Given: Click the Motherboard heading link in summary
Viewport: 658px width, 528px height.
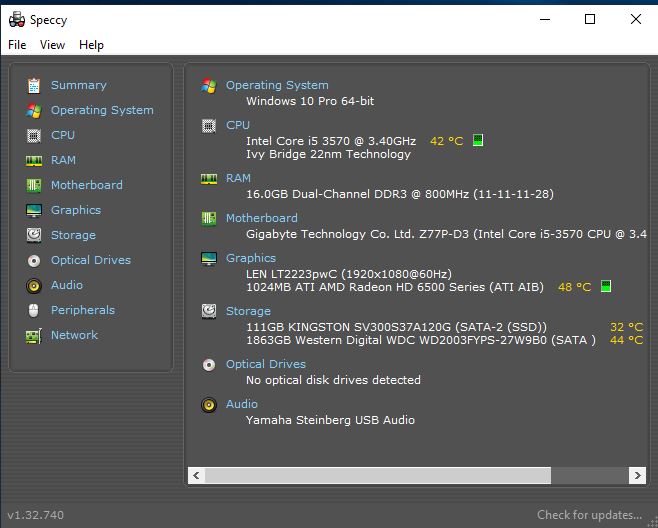Looking at the screenshot, I should click(x=262, y=218).
